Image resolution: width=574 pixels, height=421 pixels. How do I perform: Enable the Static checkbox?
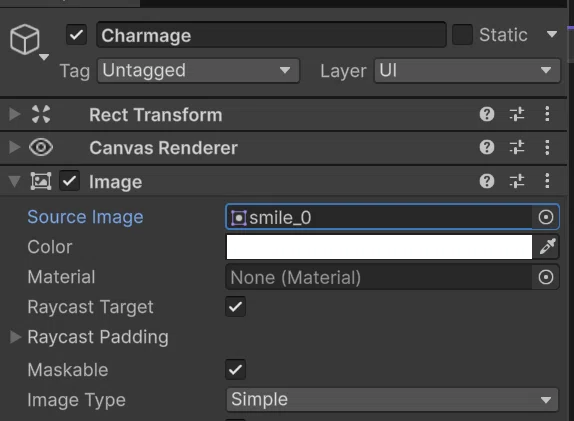(x=462, y=35)
